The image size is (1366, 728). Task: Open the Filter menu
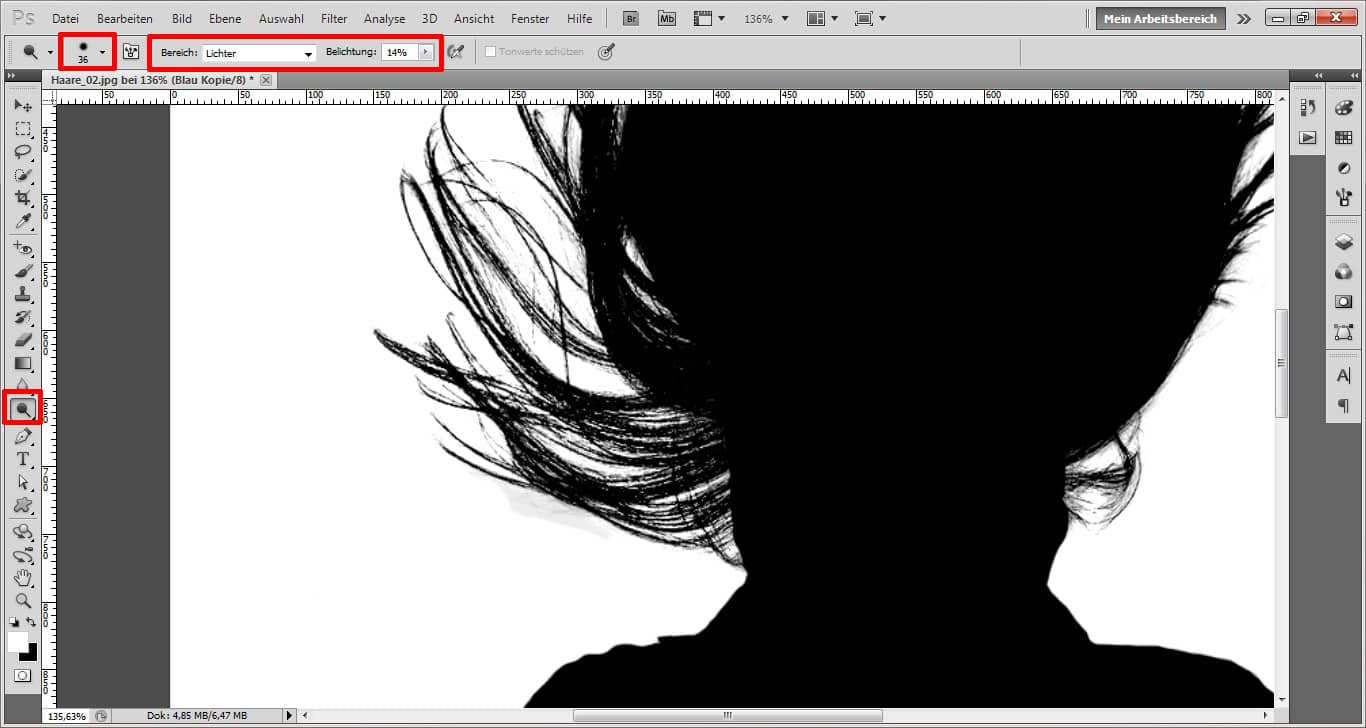click(333, 18)
